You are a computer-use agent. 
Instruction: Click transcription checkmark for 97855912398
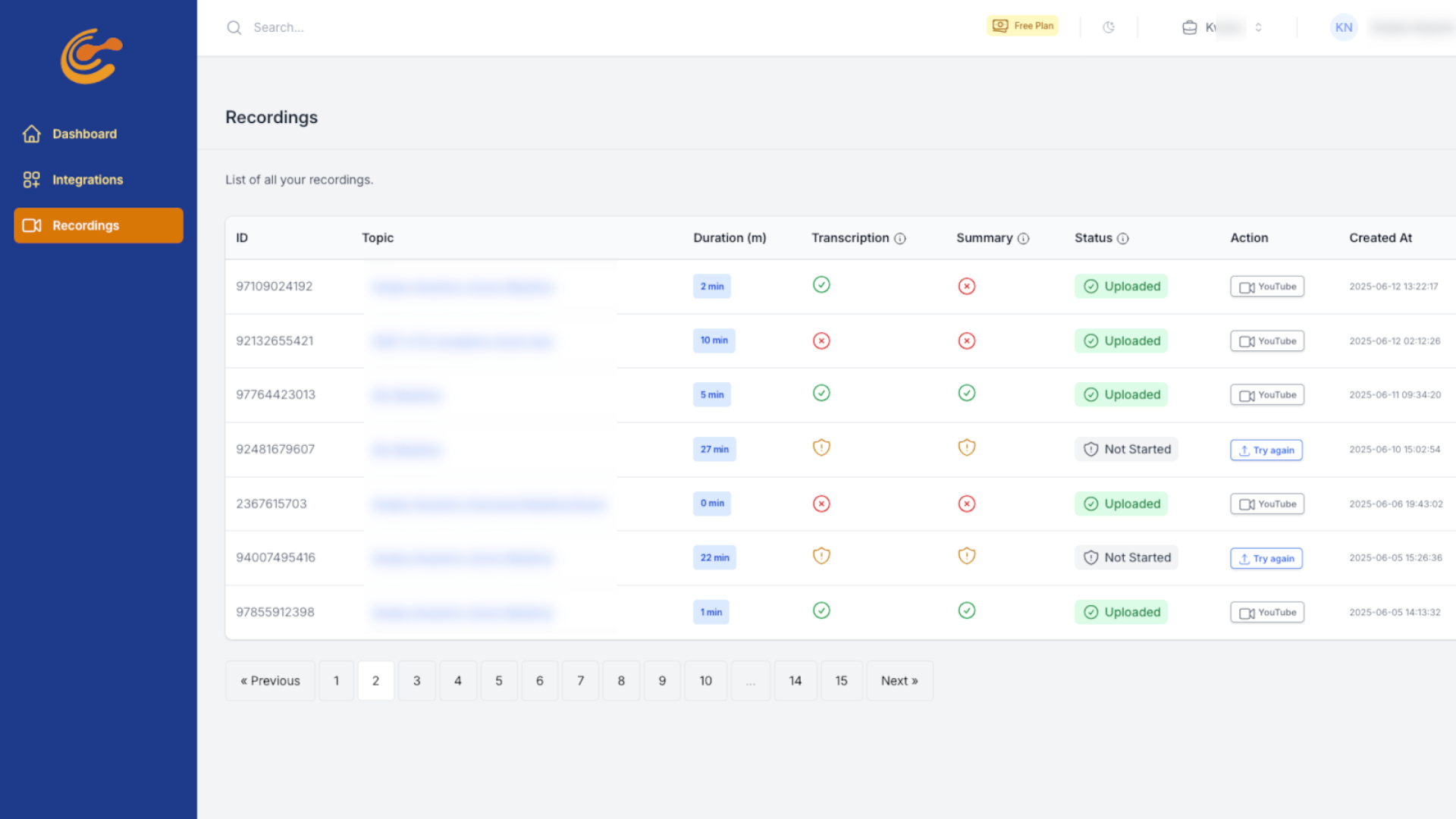821,610
